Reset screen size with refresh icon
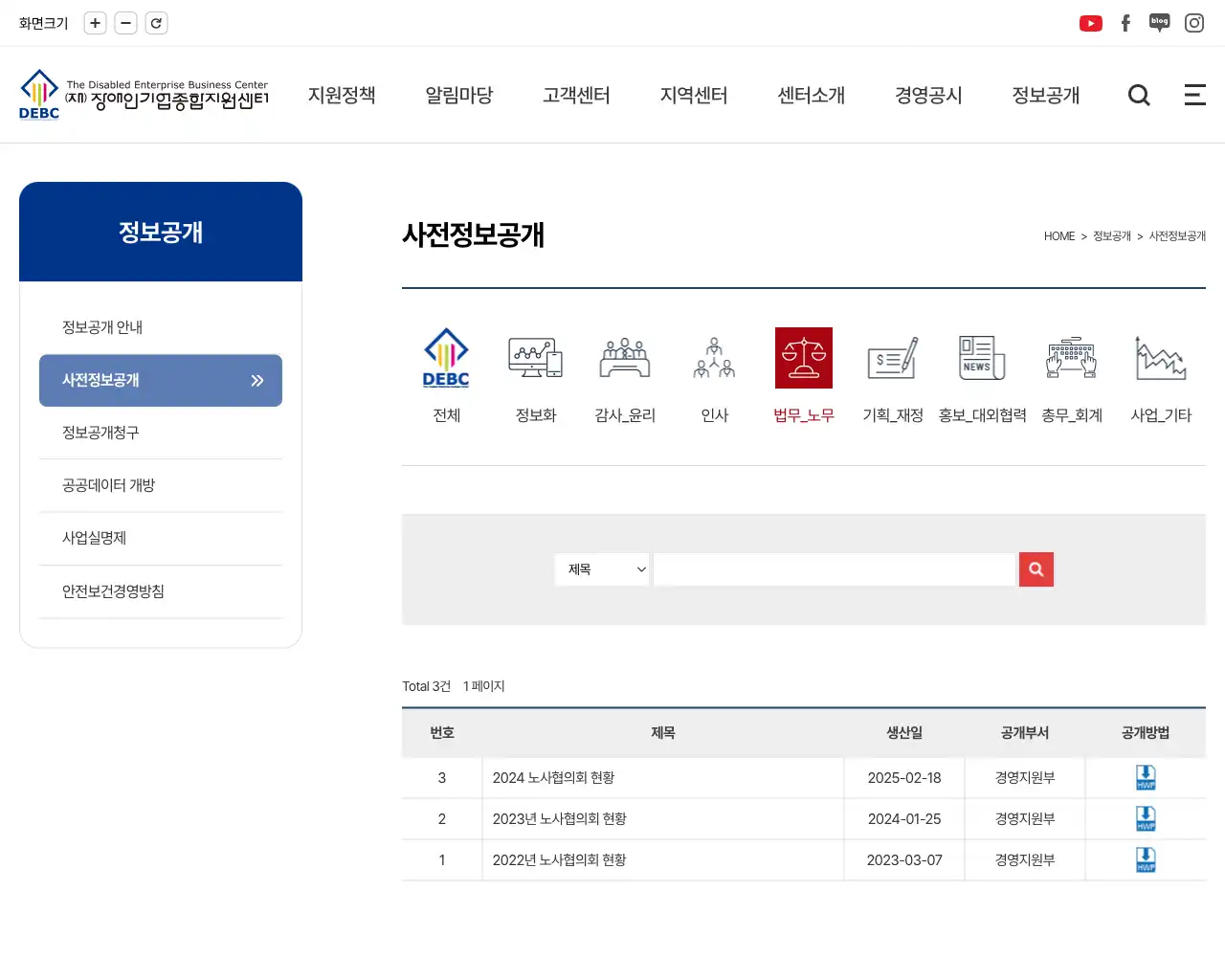 [156, 23]
